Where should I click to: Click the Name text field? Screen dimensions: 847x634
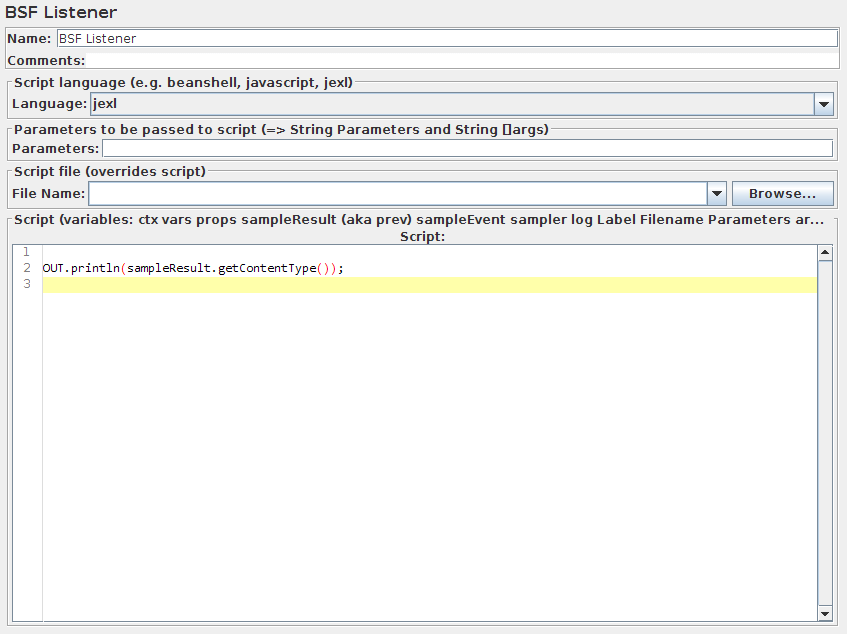click(446, 38)
